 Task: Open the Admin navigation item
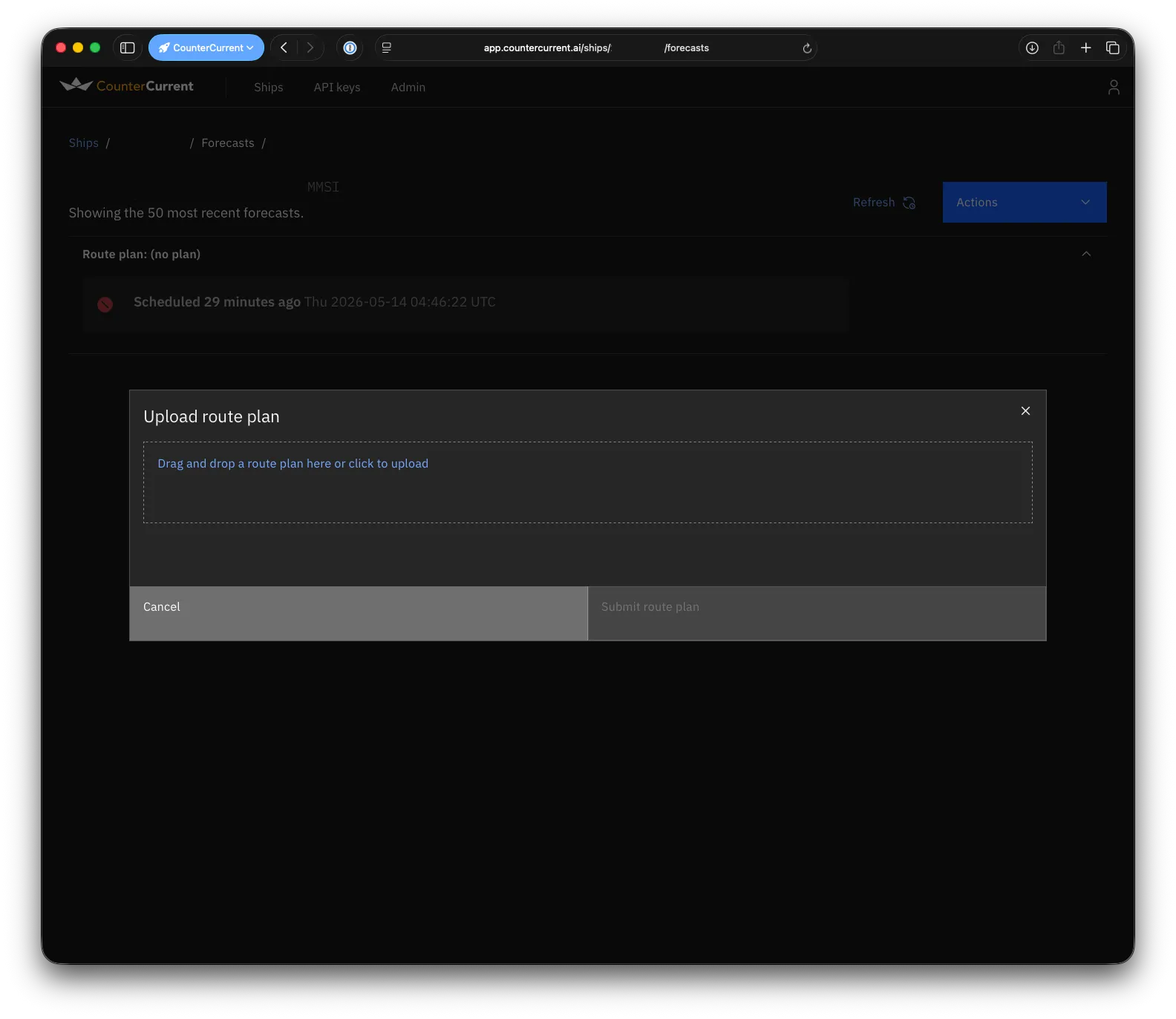(408, 87)
